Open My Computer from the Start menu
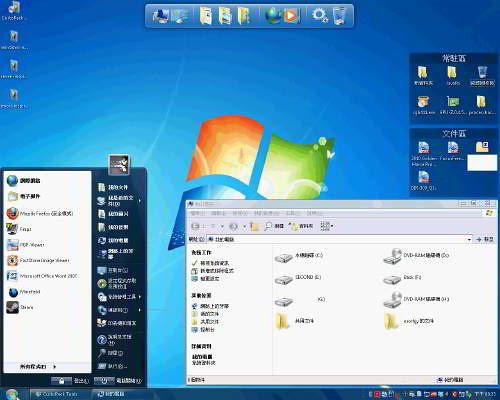 (113, 240)
